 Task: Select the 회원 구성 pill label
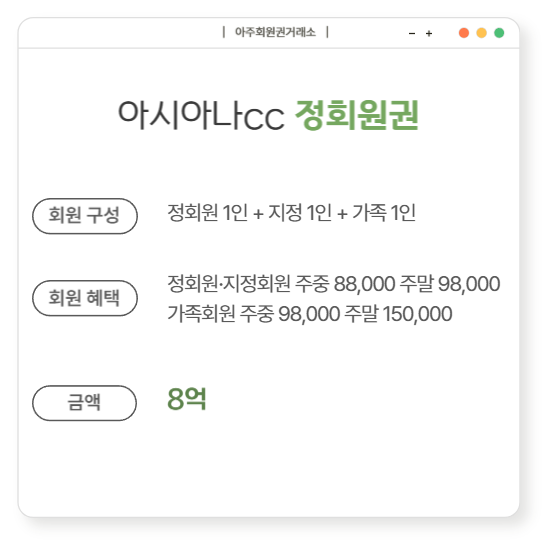[85, 216]
